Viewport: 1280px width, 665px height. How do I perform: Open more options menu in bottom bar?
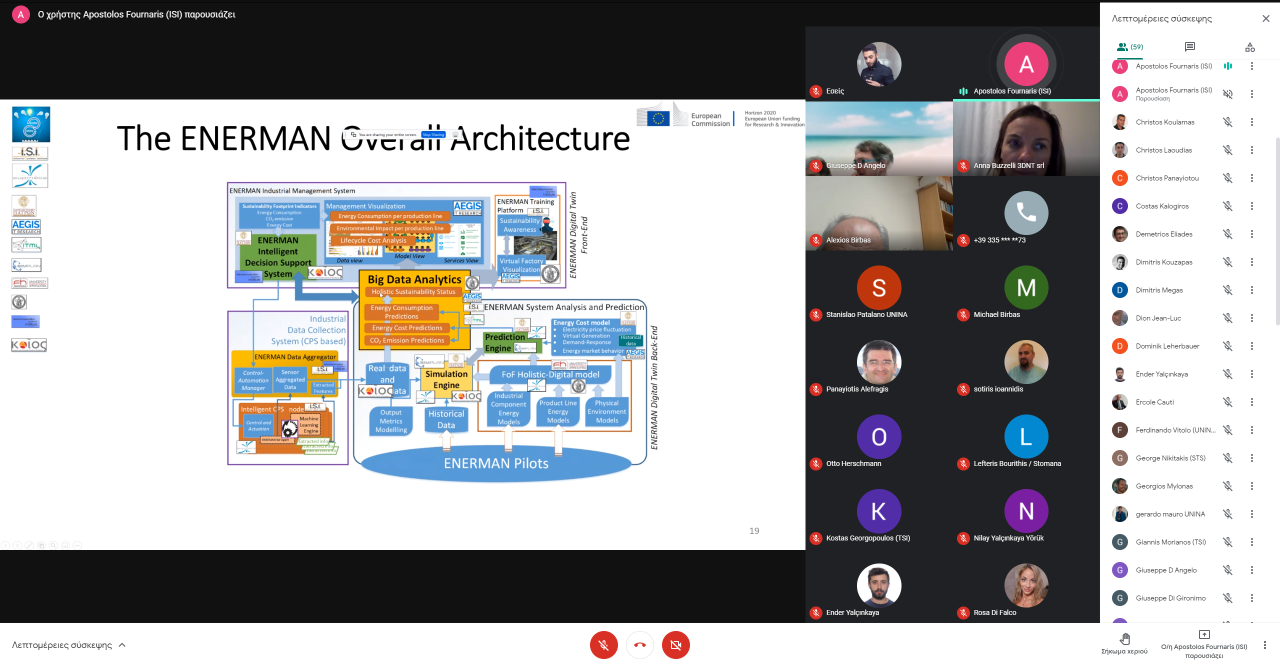1265,645
